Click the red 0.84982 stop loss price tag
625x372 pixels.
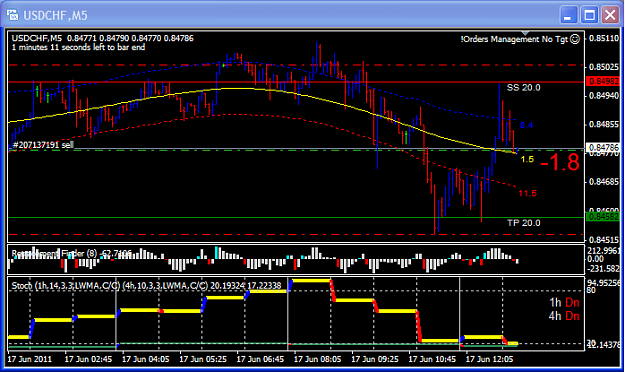coord(604,81)
